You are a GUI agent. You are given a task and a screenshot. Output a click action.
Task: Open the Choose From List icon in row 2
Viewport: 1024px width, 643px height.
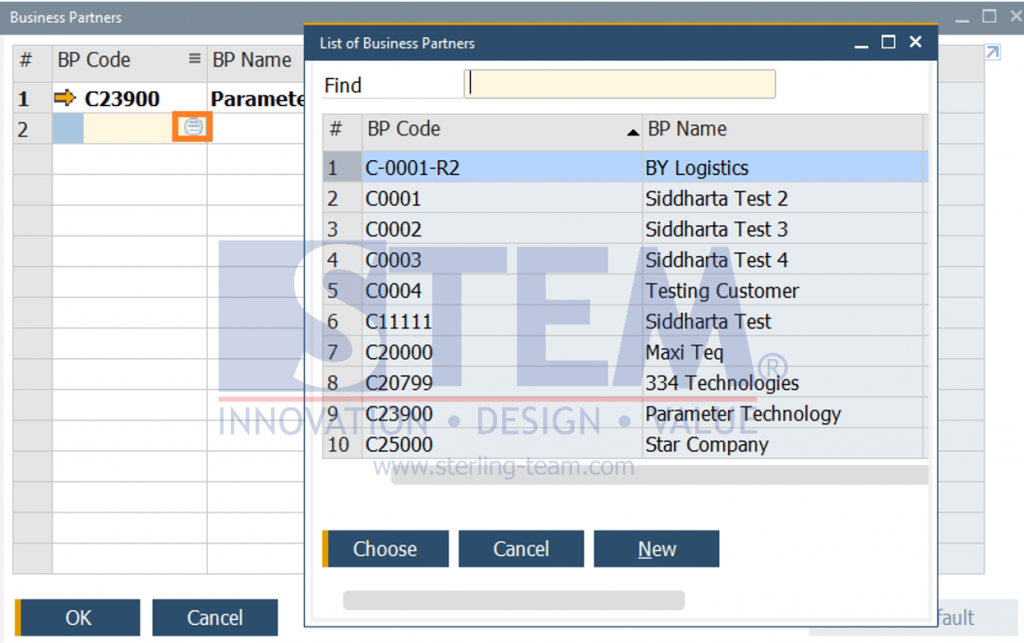[x=192, y=128]
